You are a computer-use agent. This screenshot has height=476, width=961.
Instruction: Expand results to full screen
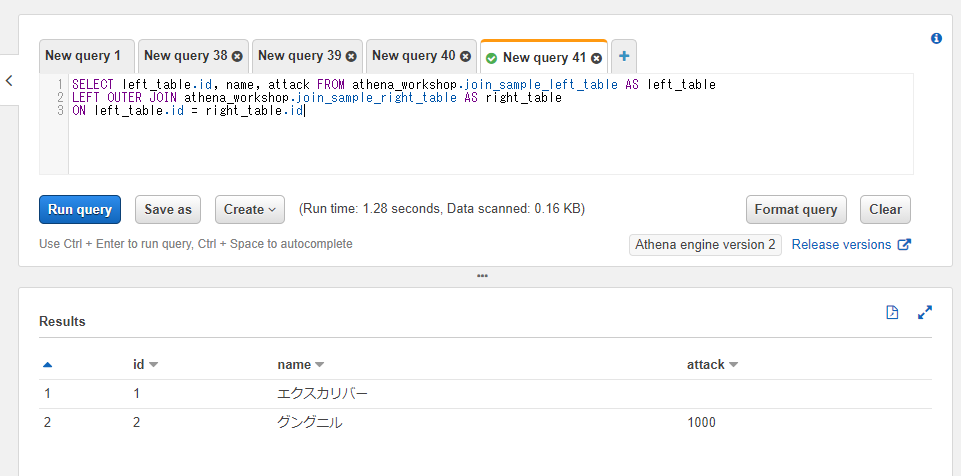pyautogui.click(x=925, y=313)
